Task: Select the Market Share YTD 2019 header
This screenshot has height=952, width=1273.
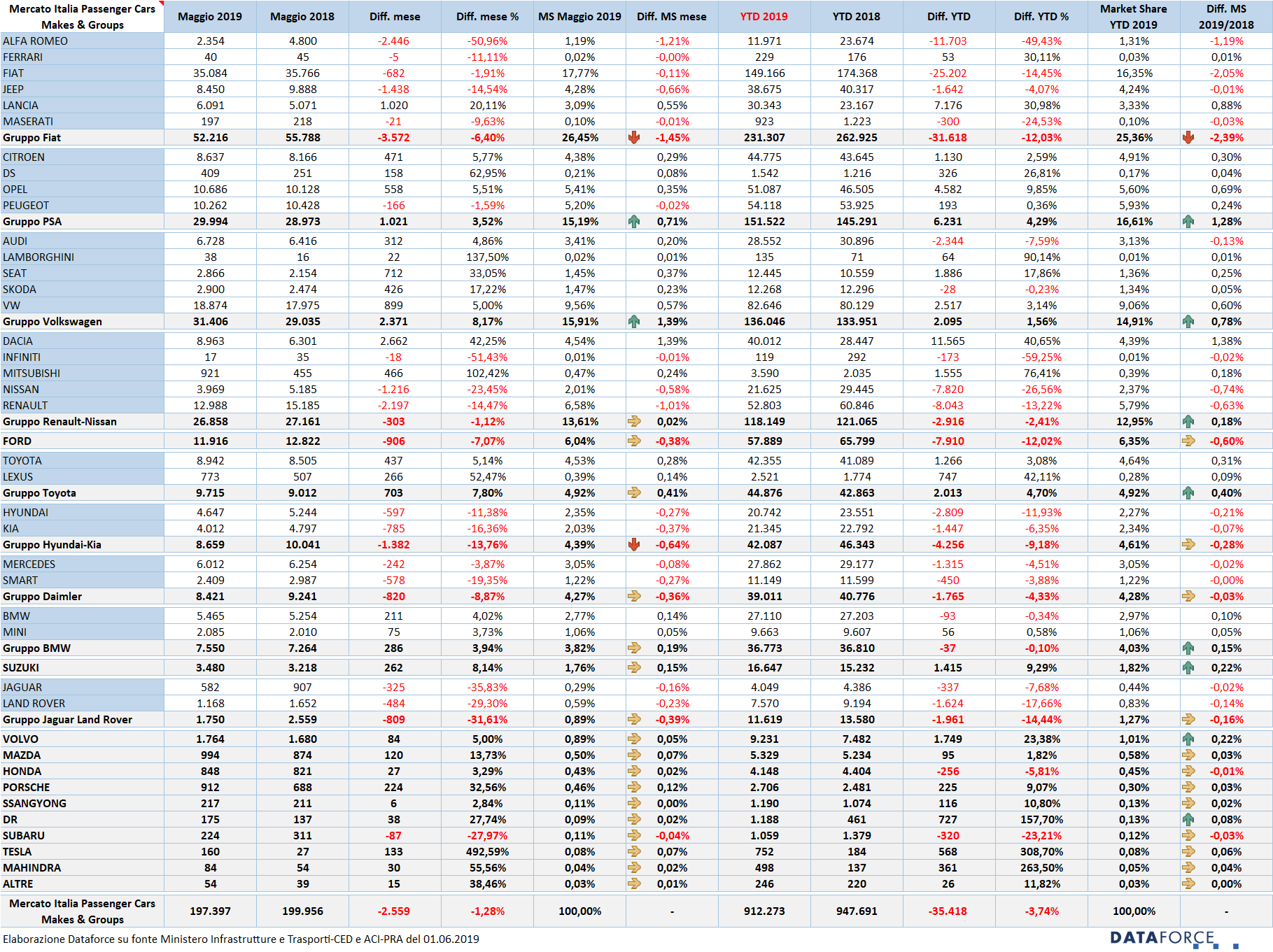Action: point(1134,17)
